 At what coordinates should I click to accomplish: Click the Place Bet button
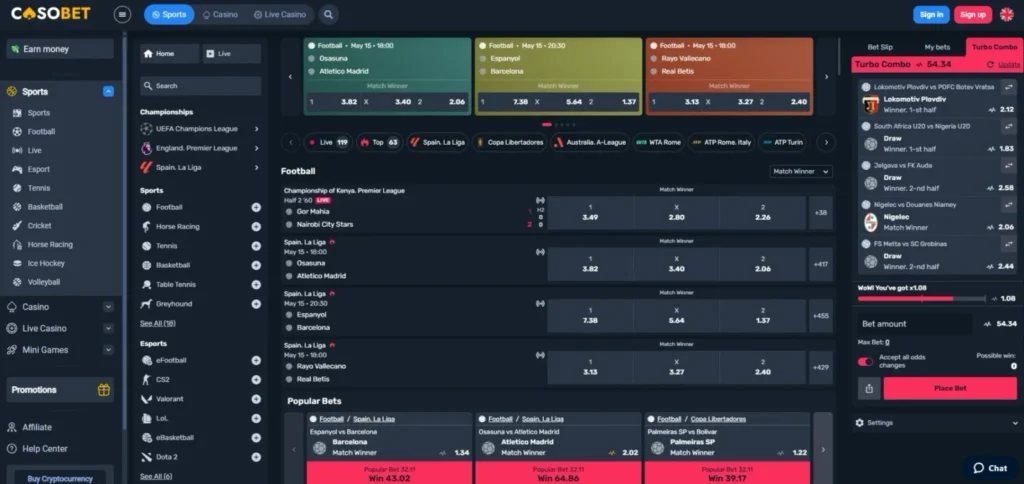tap(950, 388)
